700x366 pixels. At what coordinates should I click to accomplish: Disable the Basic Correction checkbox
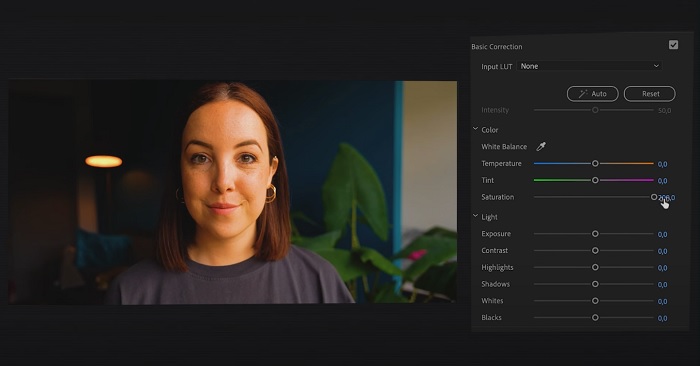coord(673,45)
